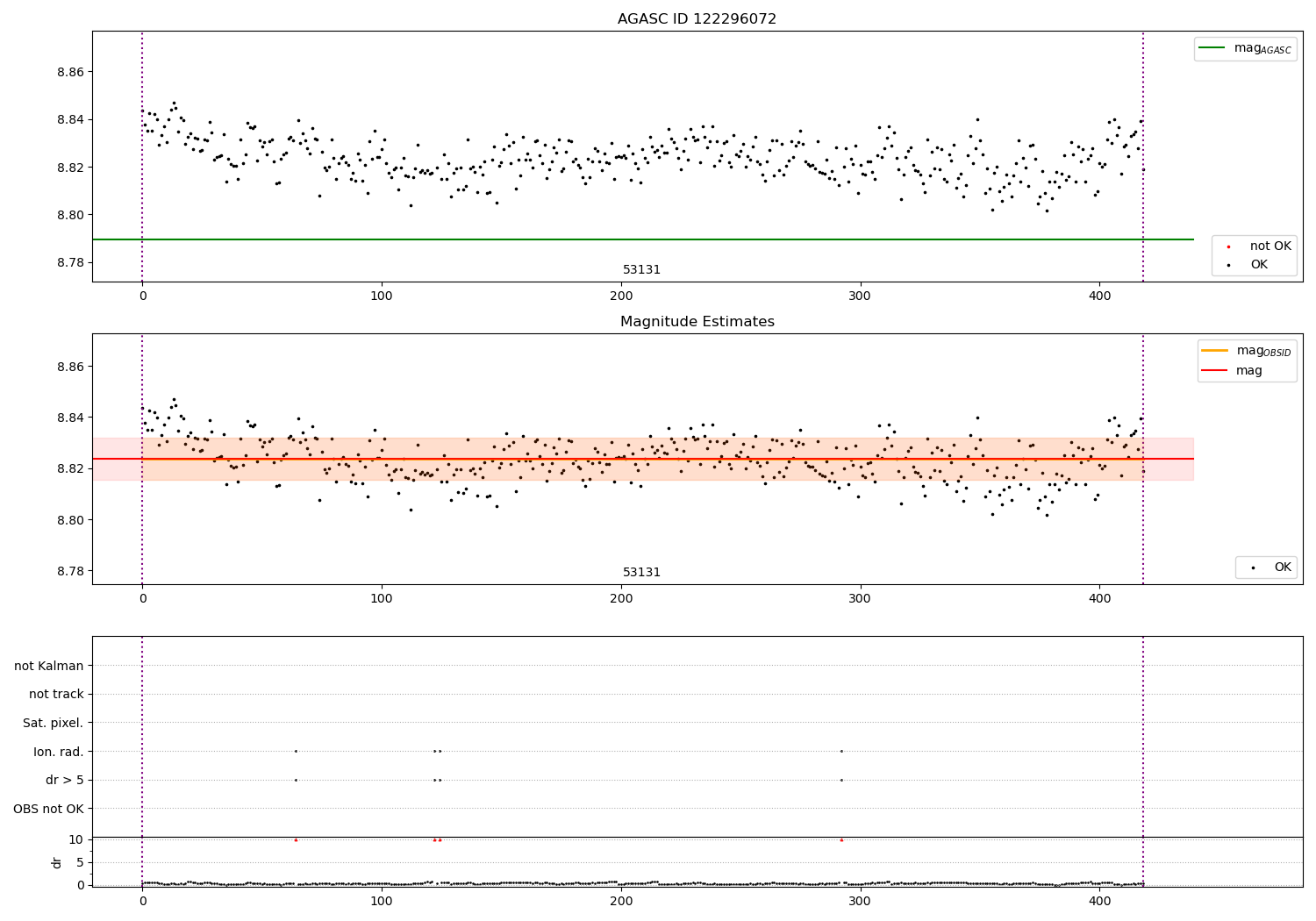1316x921 pixels.
Task: Select the mag OBSID legend label
Action: pos(1263,351)
